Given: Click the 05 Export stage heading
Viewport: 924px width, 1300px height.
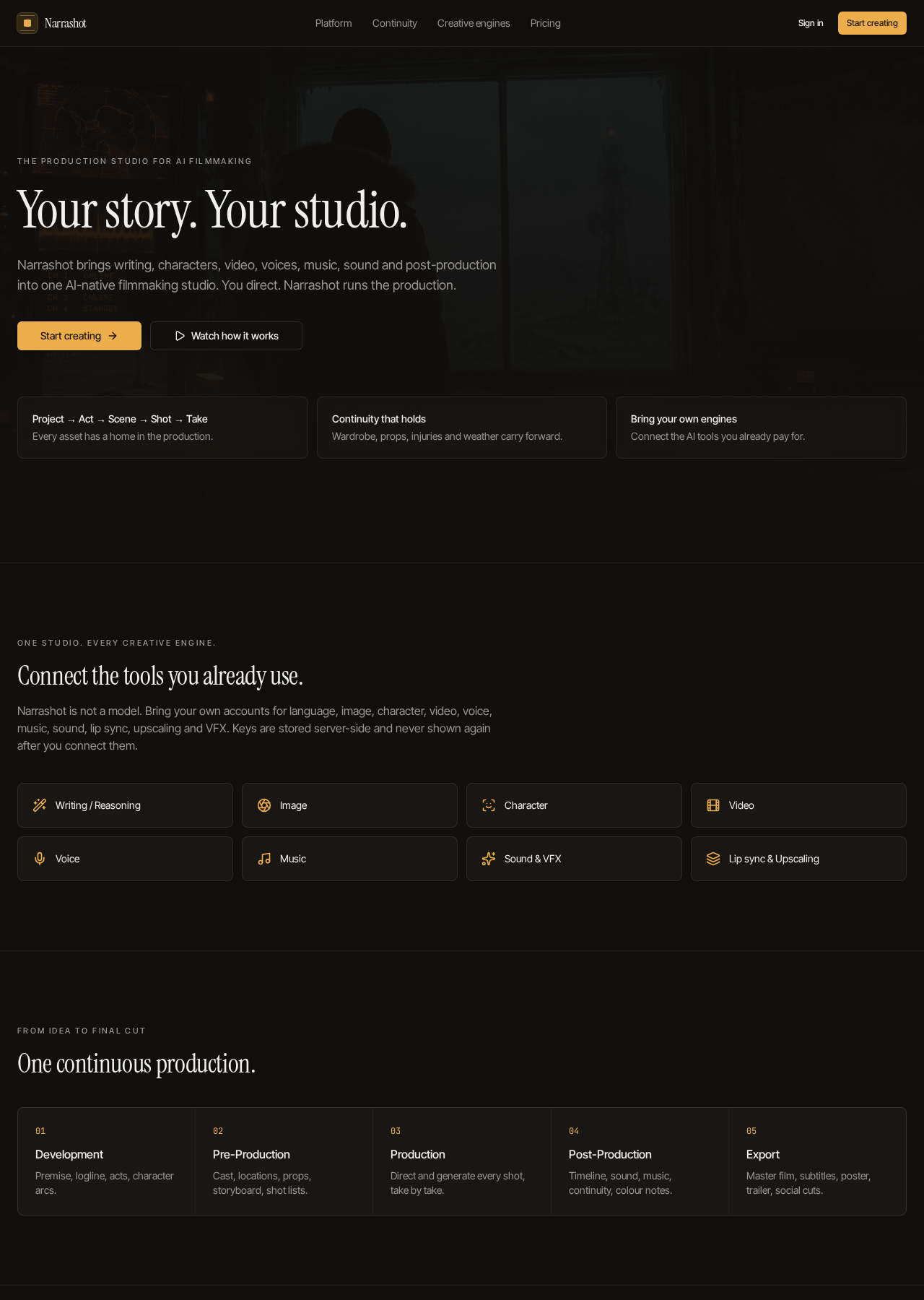Looking at the screenshot, I should 763,1154.
